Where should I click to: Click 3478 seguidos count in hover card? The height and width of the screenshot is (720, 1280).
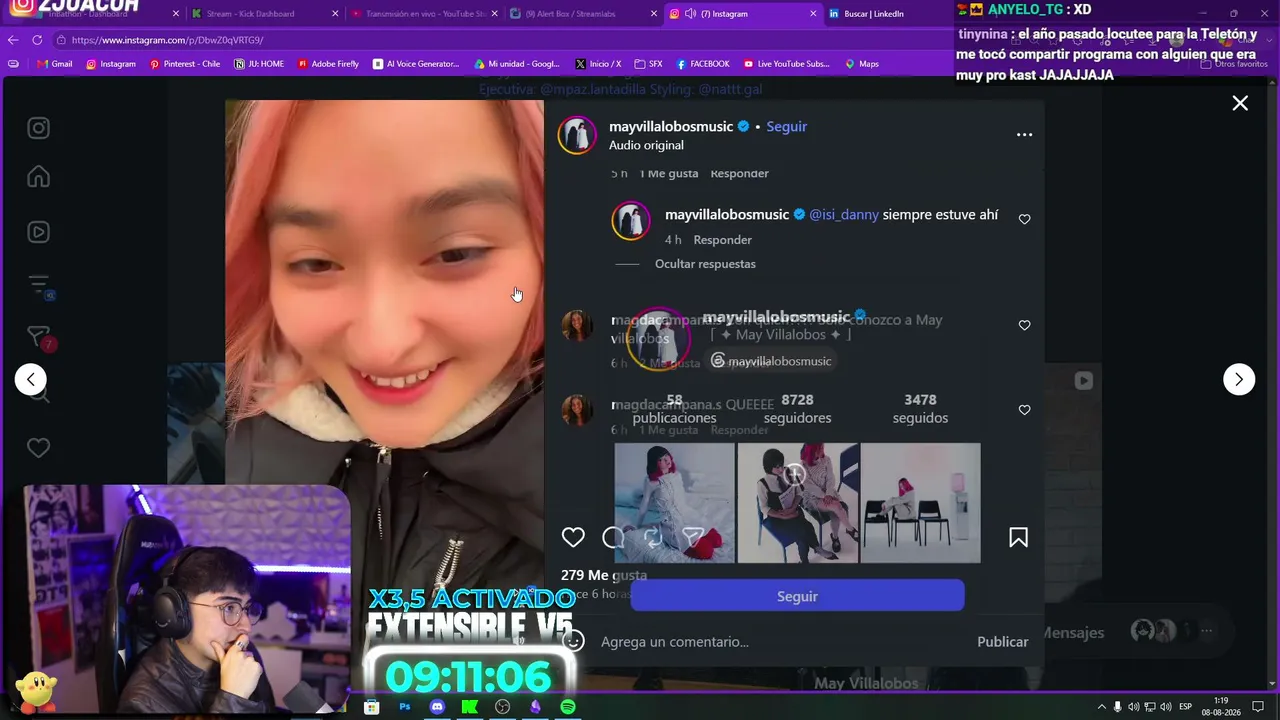(920, 409)
